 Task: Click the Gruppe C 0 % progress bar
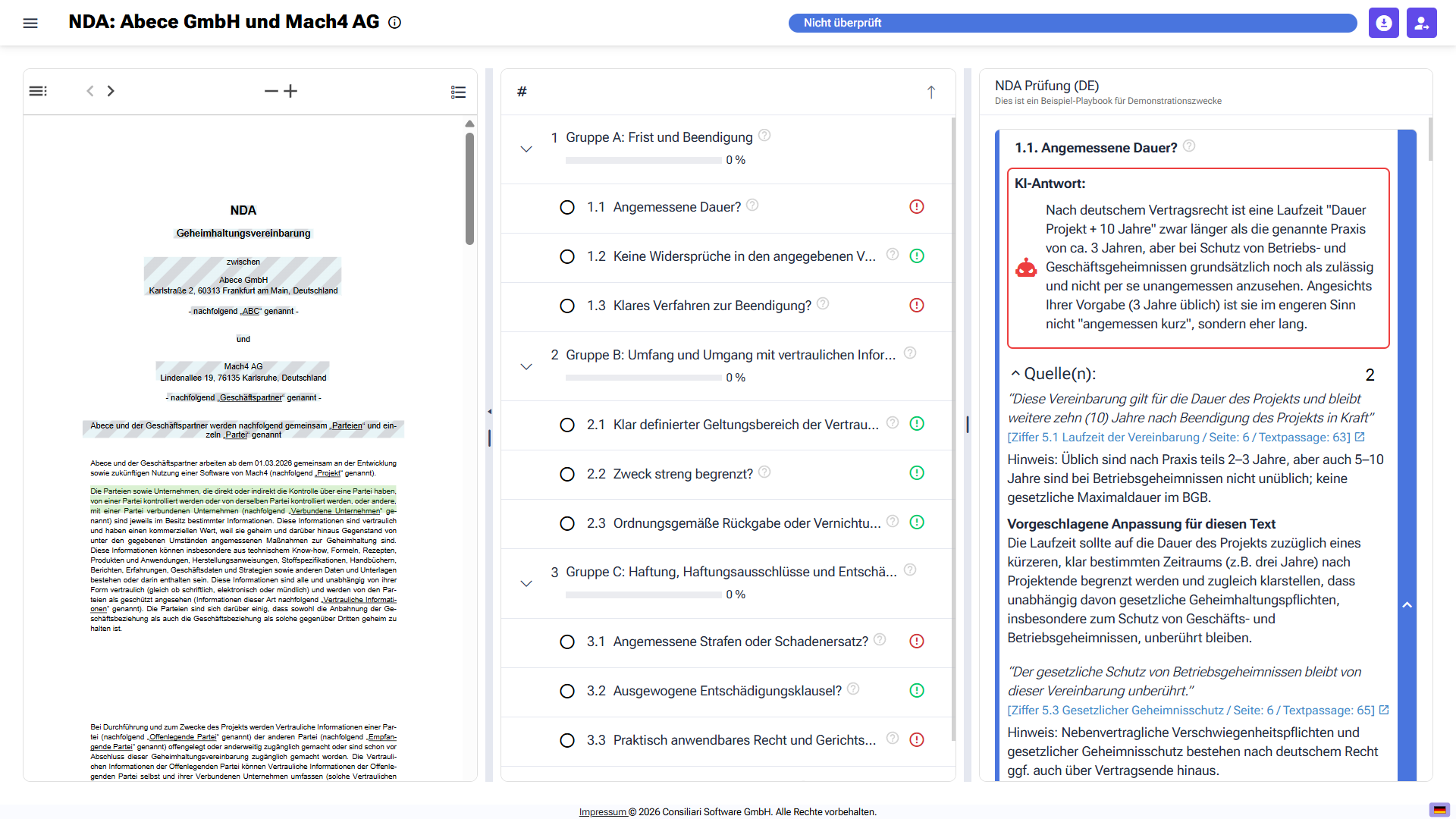pos(643,595)
